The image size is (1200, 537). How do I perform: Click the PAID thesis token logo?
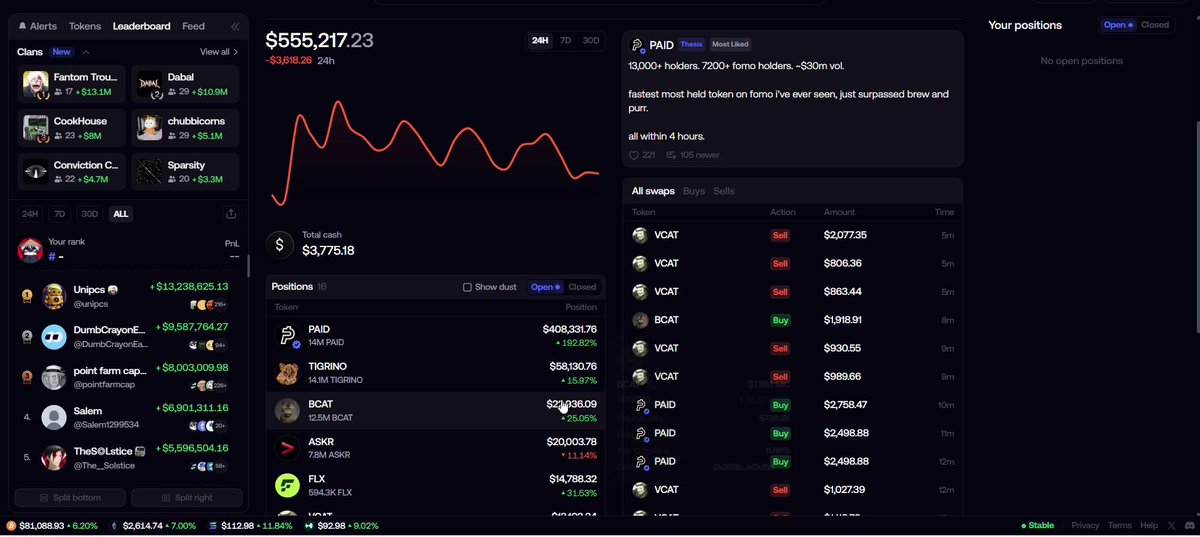click(638, 46)
